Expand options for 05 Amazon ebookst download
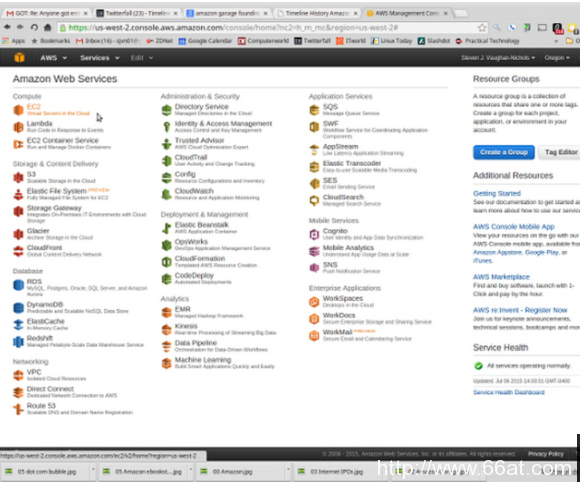580x483 pixels. click(x=190, y=471)
